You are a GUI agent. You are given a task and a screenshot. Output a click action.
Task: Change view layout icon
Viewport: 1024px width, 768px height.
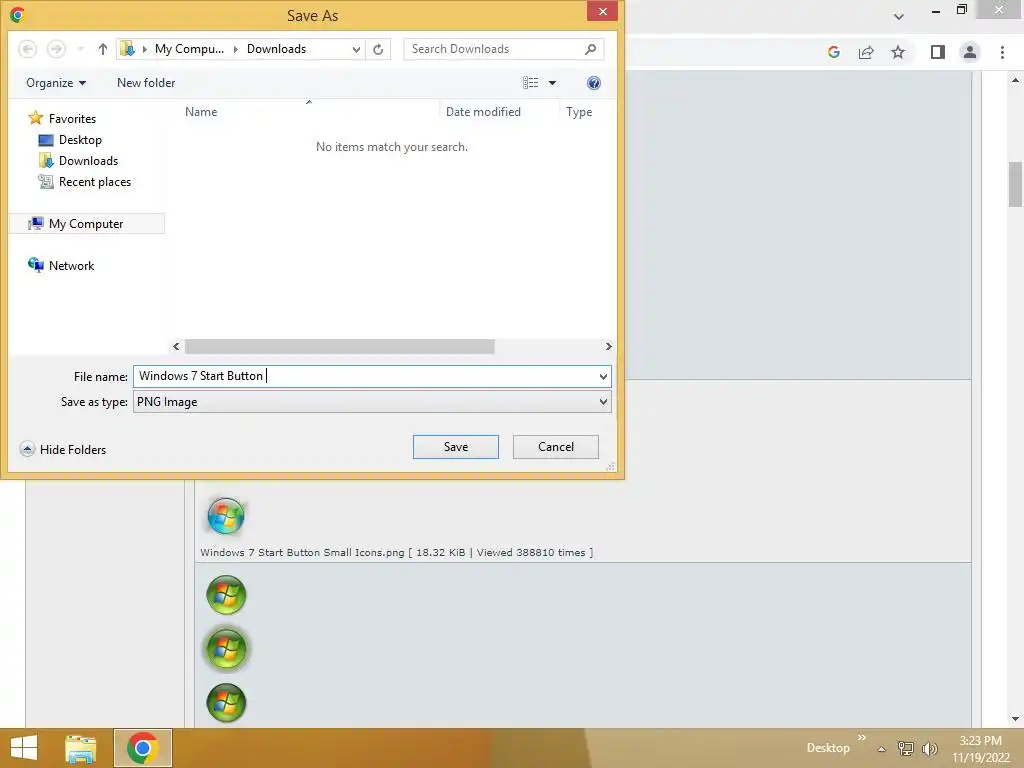(530, 83)
